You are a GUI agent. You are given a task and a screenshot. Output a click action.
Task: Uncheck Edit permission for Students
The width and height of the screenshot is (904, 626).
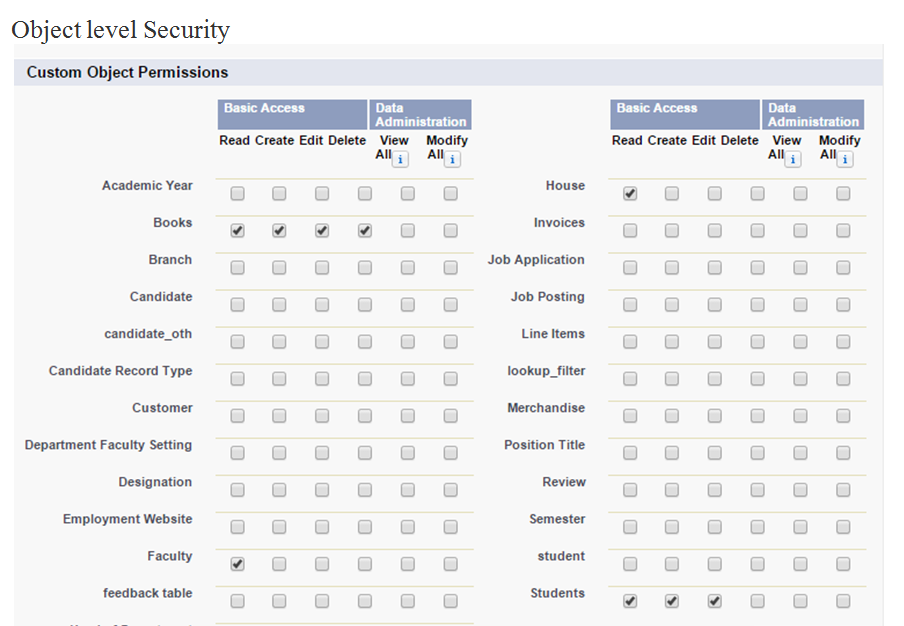714,601
